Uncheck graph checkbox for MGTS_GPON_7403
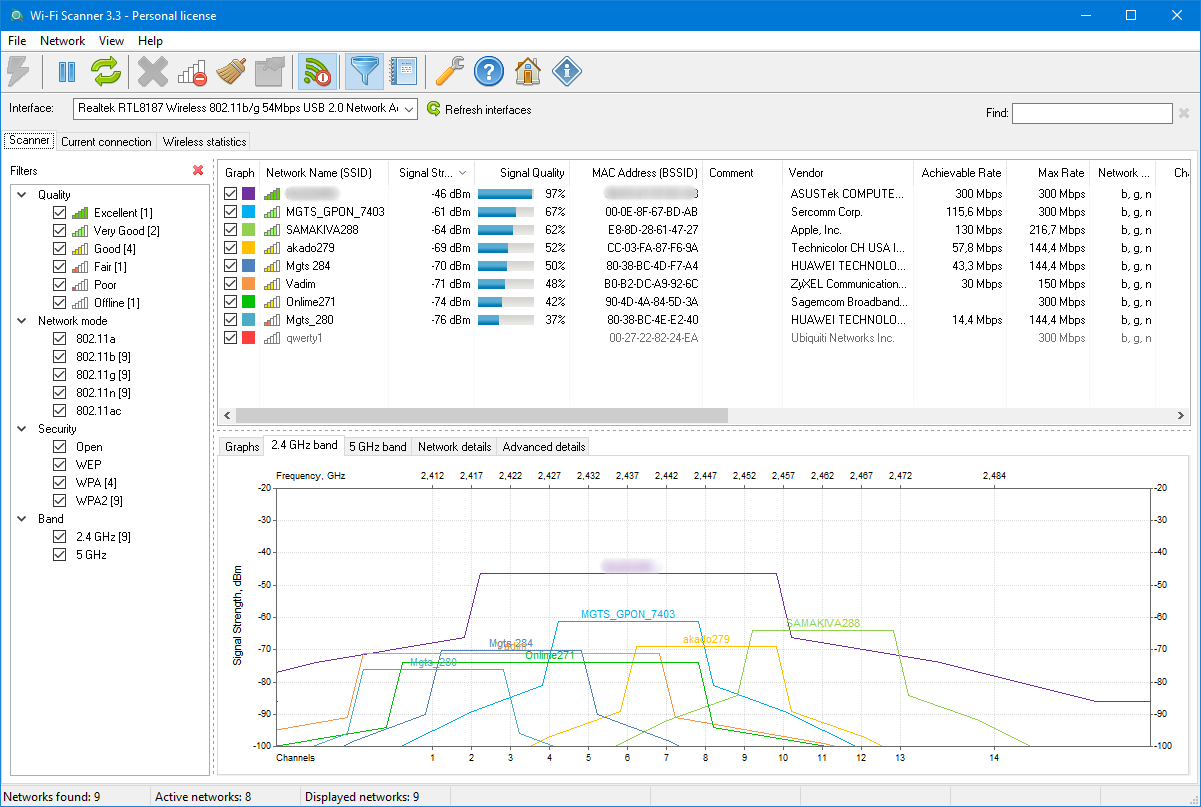Image resolution: width=1201 pixels, height=807 pixels. 231,212
